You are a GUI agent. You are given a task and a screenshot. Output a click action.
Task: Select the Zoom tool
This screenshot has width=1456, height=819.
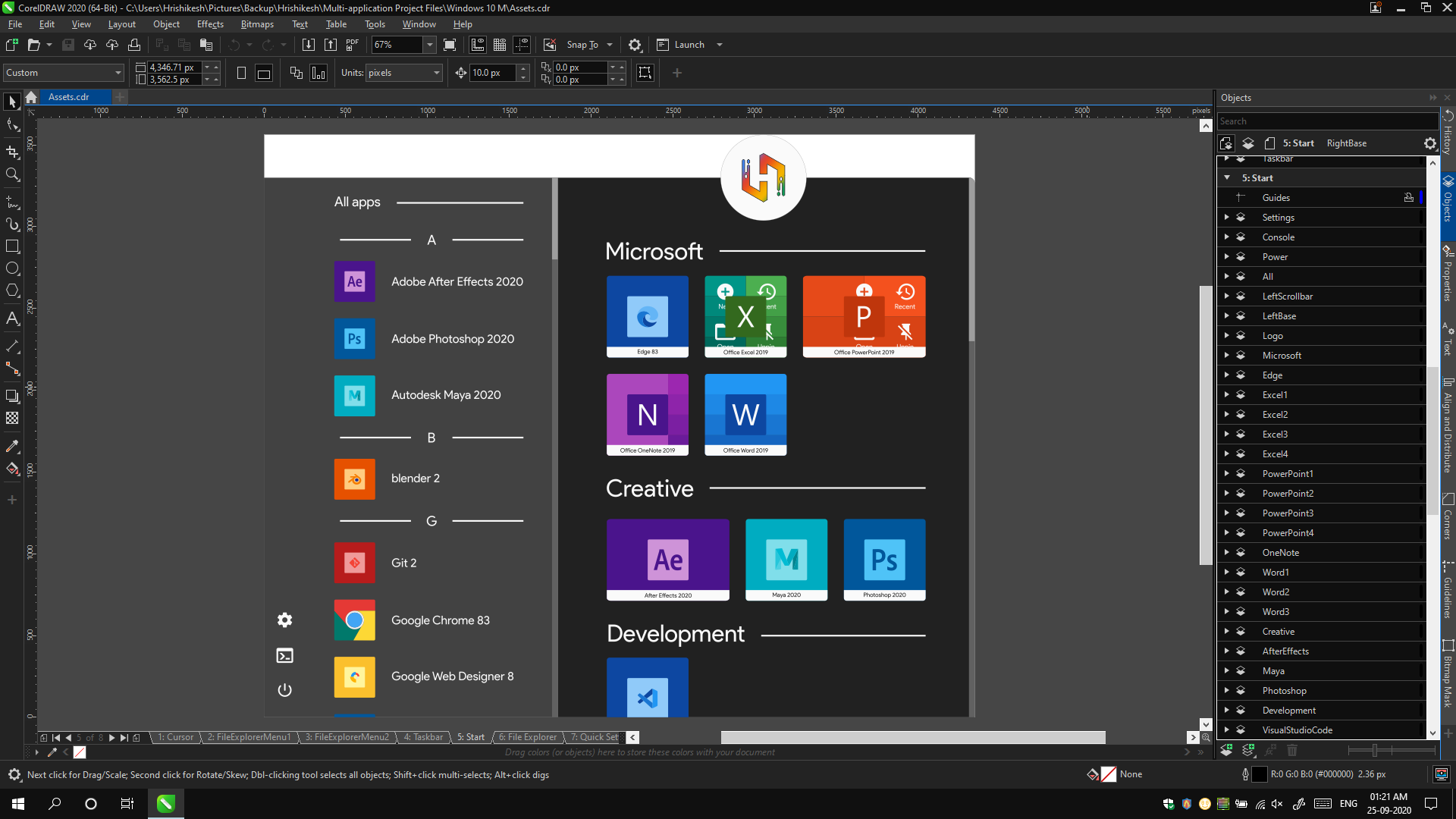[12, 174]
